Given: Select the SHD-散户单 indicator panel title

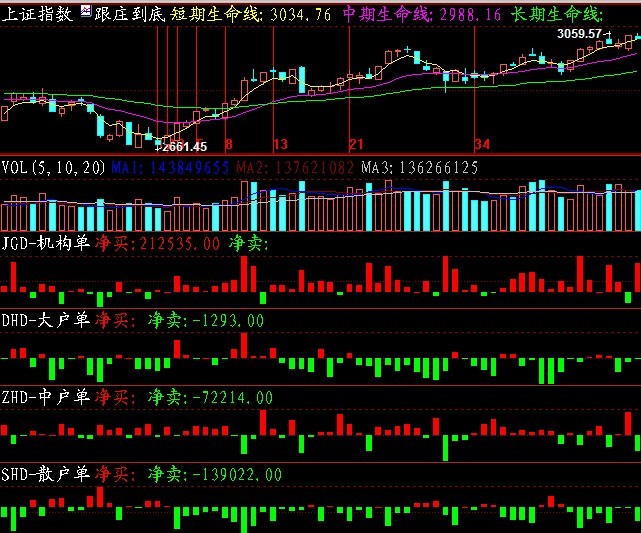Looking at the screenshot, I should coord(46,473).
